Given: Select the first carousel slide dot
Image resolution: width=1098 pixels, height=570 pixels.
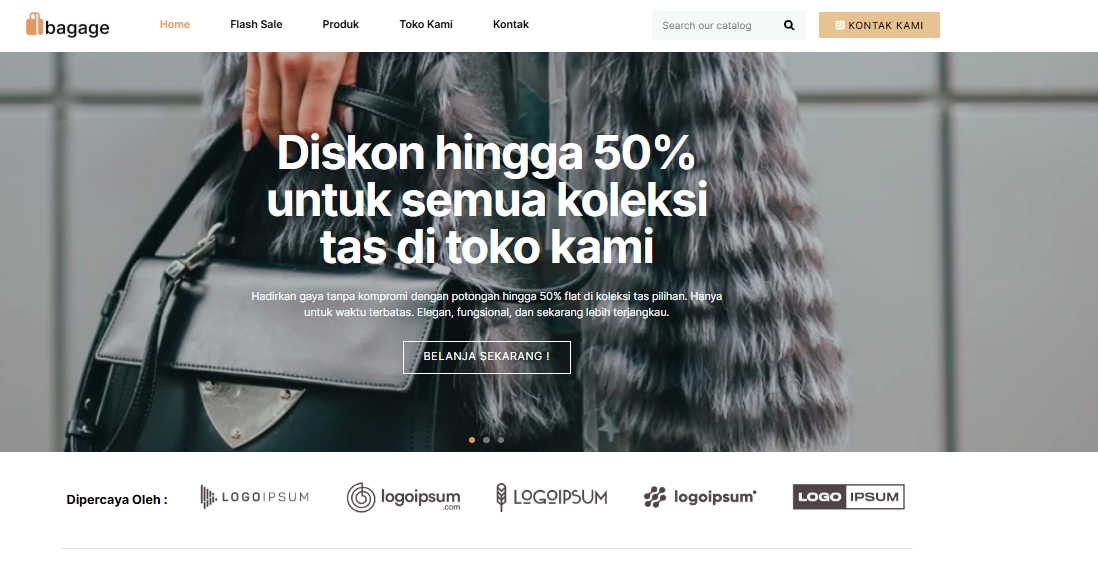Looking at the screenshot, I should (472, 440).
